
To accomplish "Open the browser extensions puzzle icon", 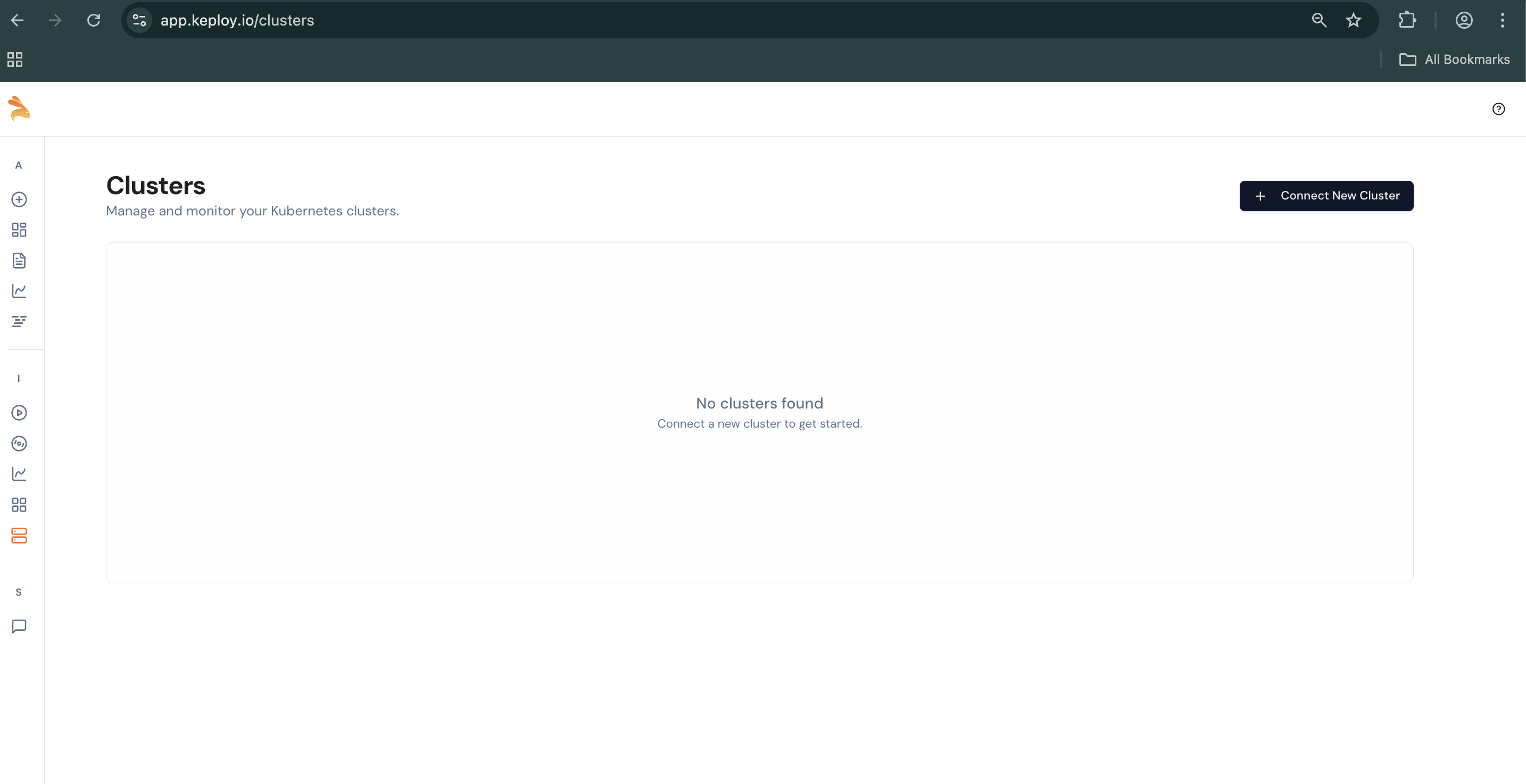I will pyautogui.click(x=1407, y=20).
